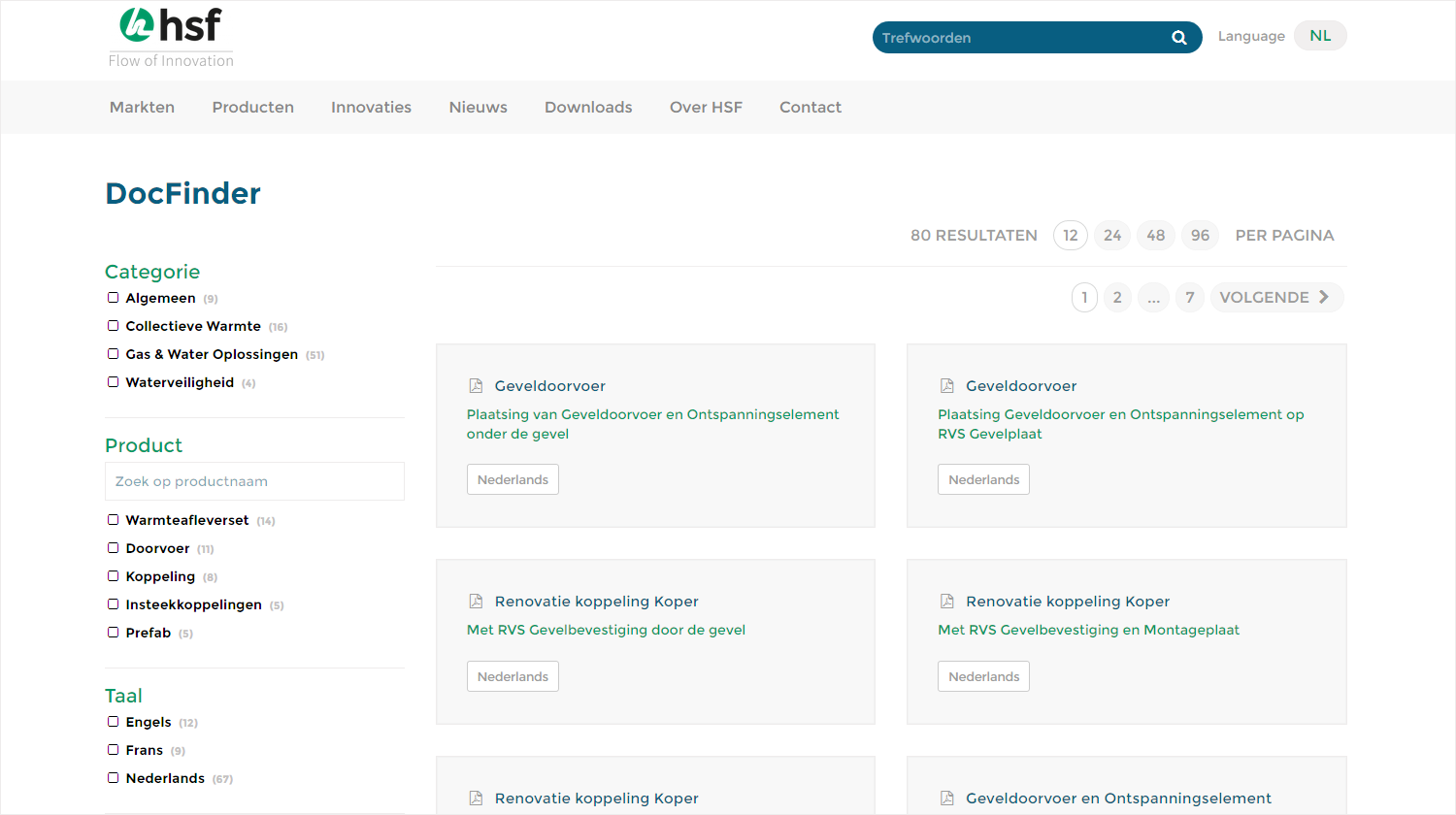Show 24 results per page
The width and height of the screenshot is (1456, 815).
point(1112,236)
